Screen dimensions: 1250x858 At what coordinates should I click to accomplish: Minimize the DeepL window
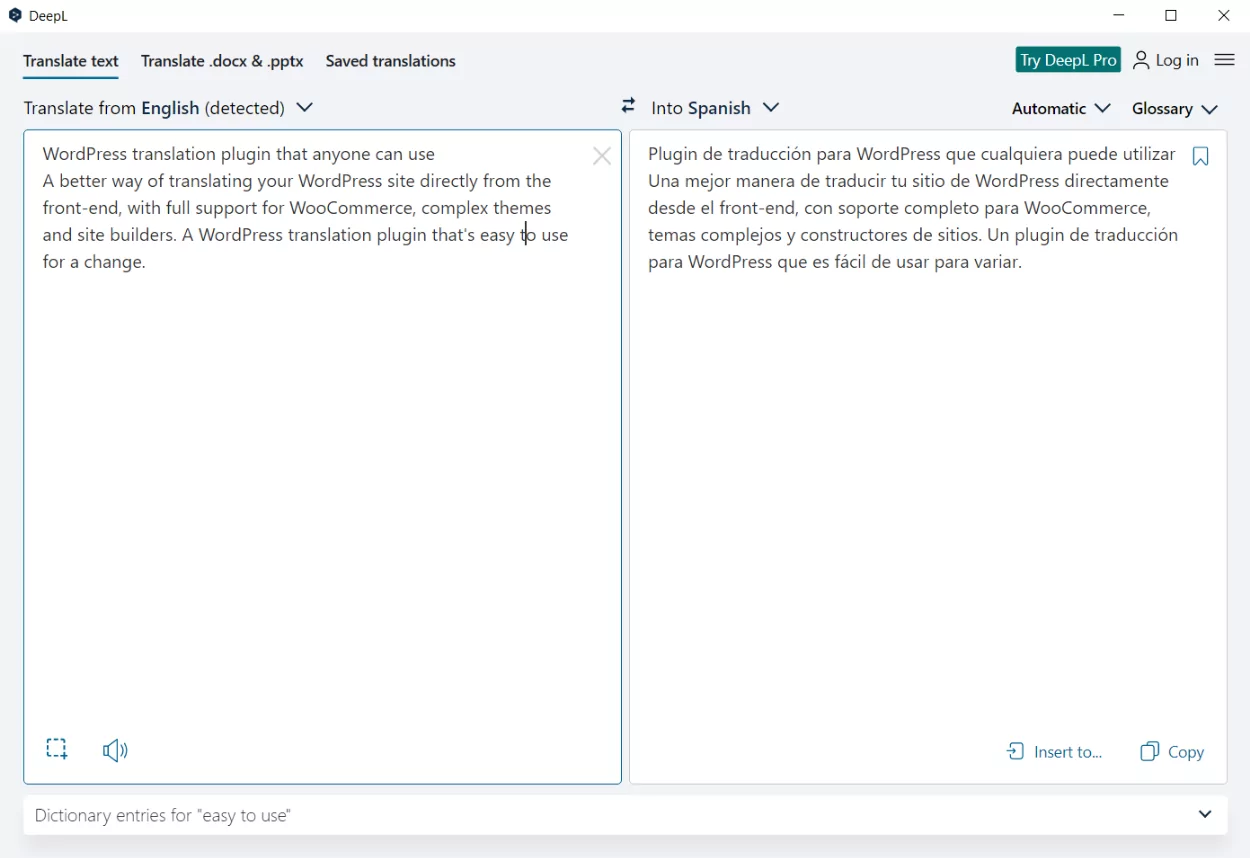coord(1119,16)
